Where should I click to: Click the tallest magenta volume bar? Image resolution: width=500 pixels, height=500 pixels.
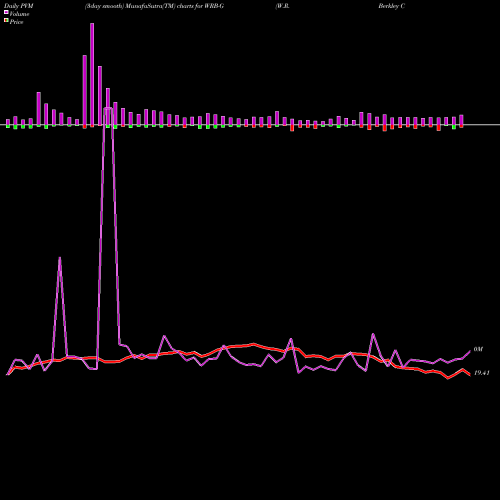pos(92,75)
